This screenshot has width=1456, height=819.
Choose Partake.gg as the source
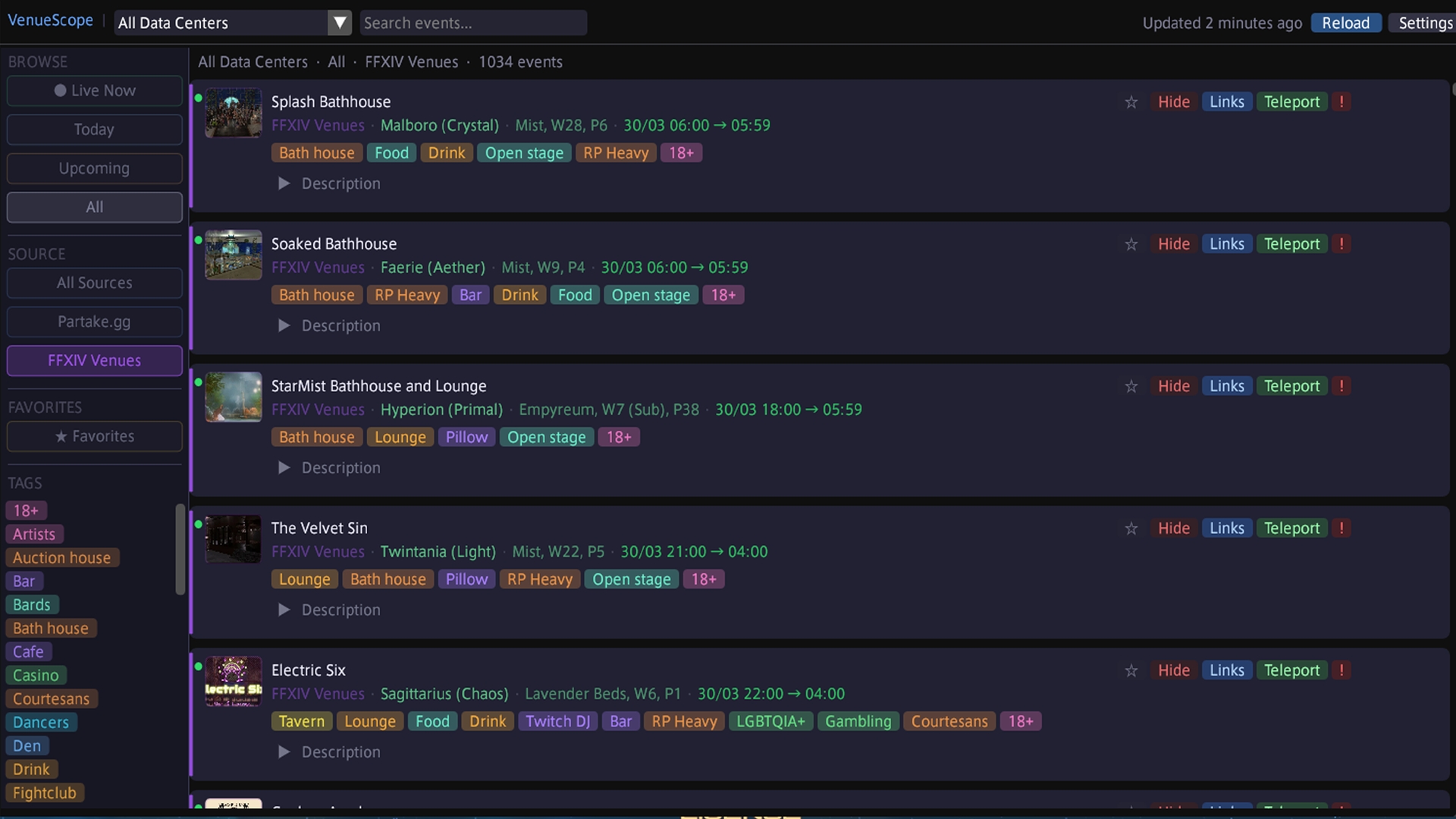95,322
